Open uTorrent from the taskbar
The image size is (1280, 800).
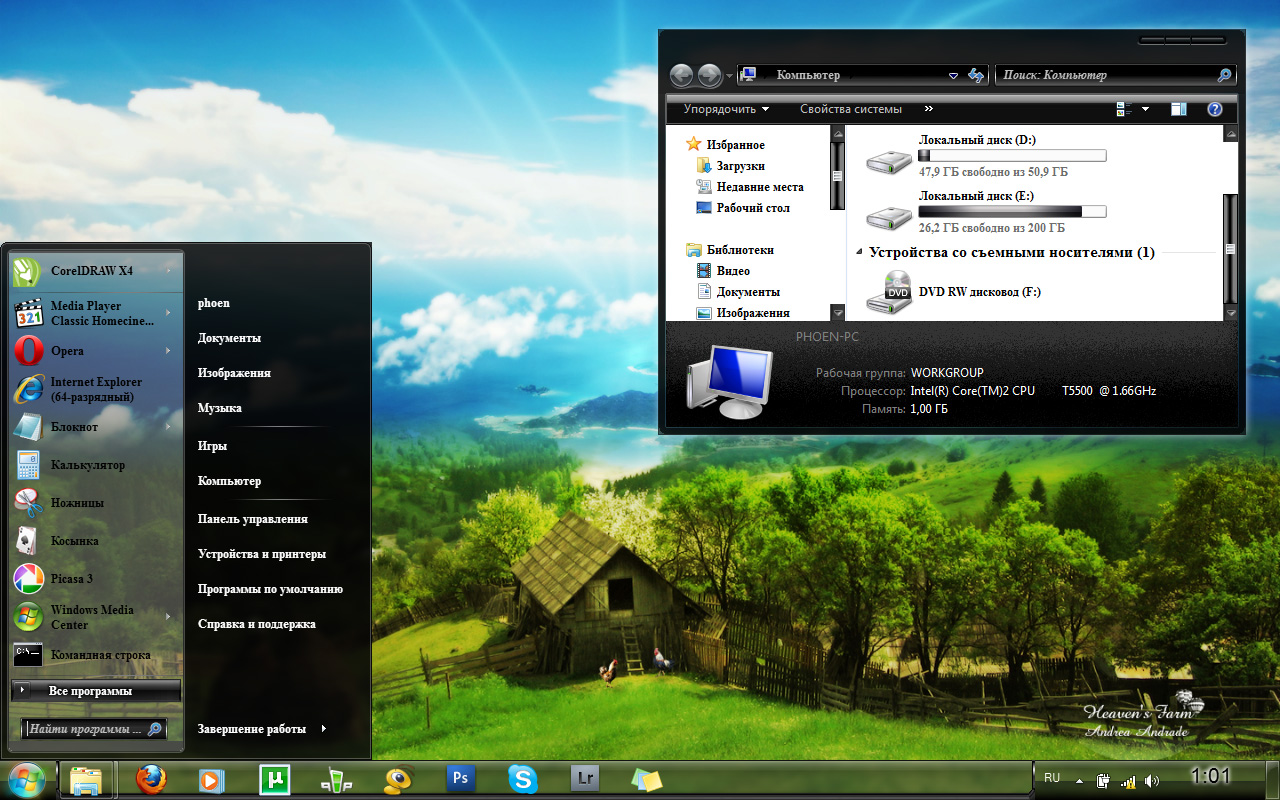[x=273, y=779]
